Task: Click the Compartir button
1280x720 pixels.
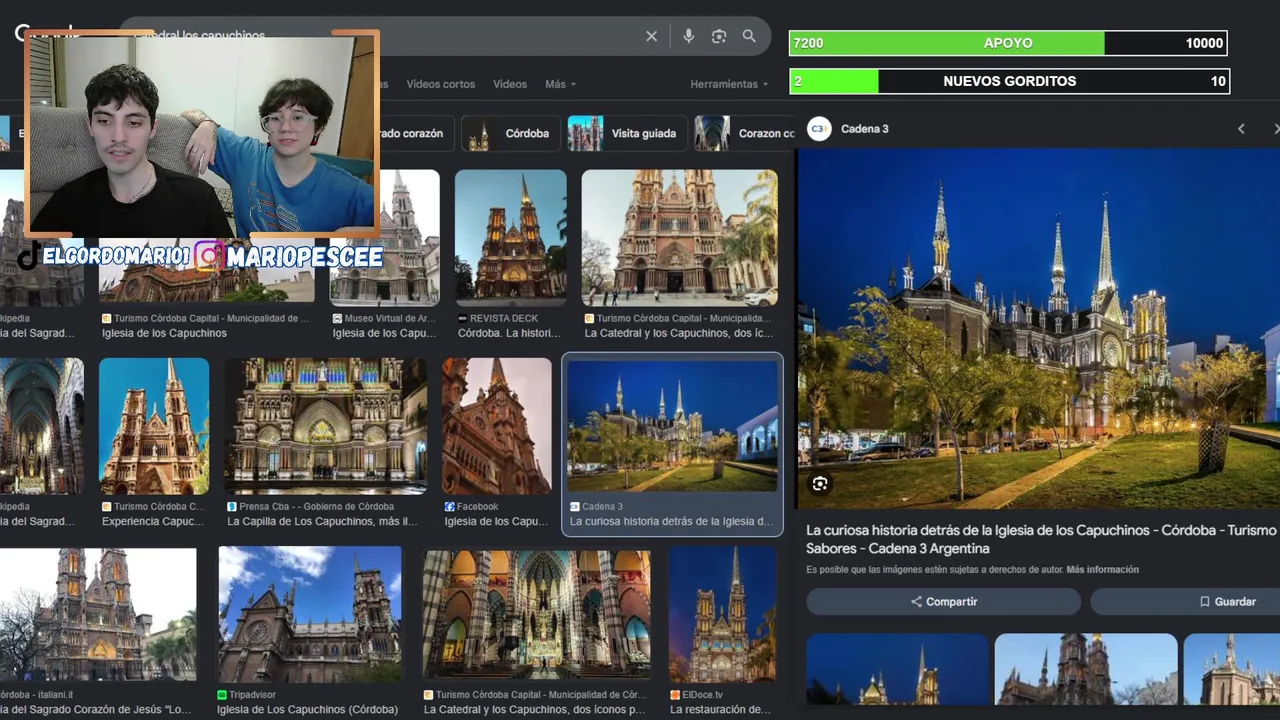Action: click(943, 602)
